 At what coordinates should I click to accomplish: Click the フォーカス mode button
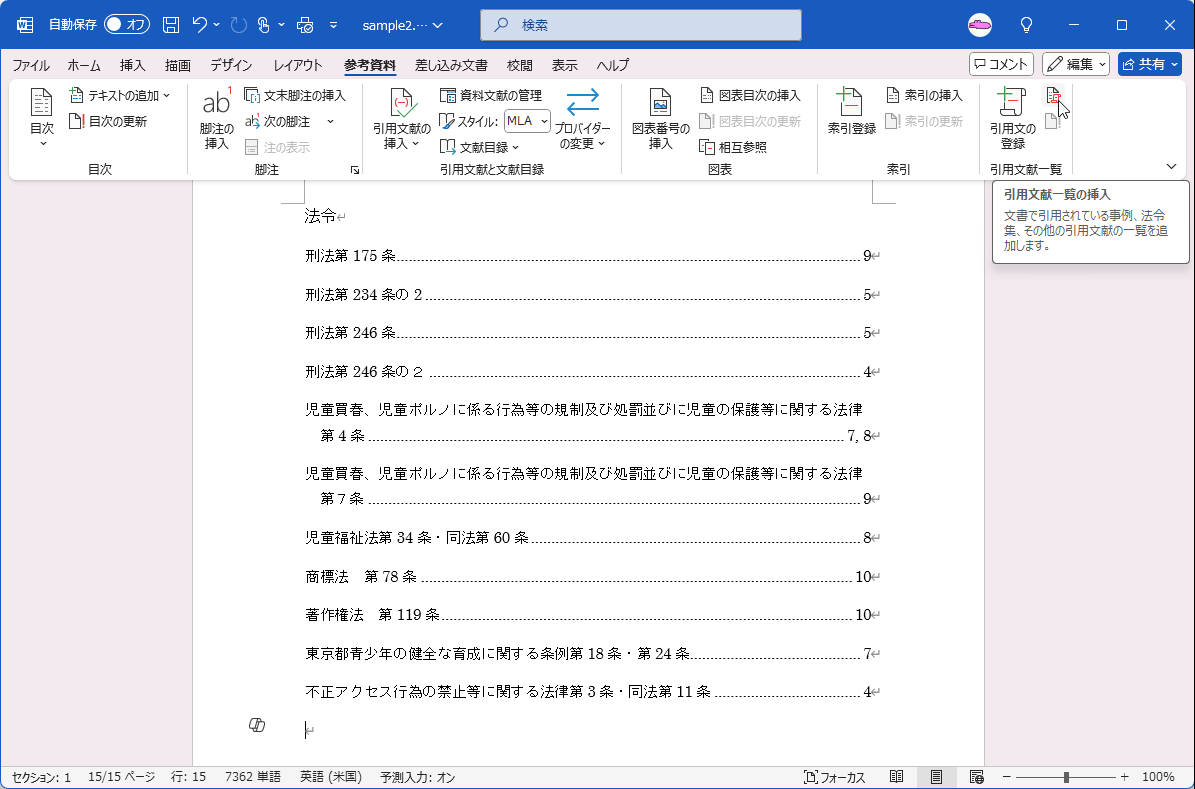[x=835, y=778]
